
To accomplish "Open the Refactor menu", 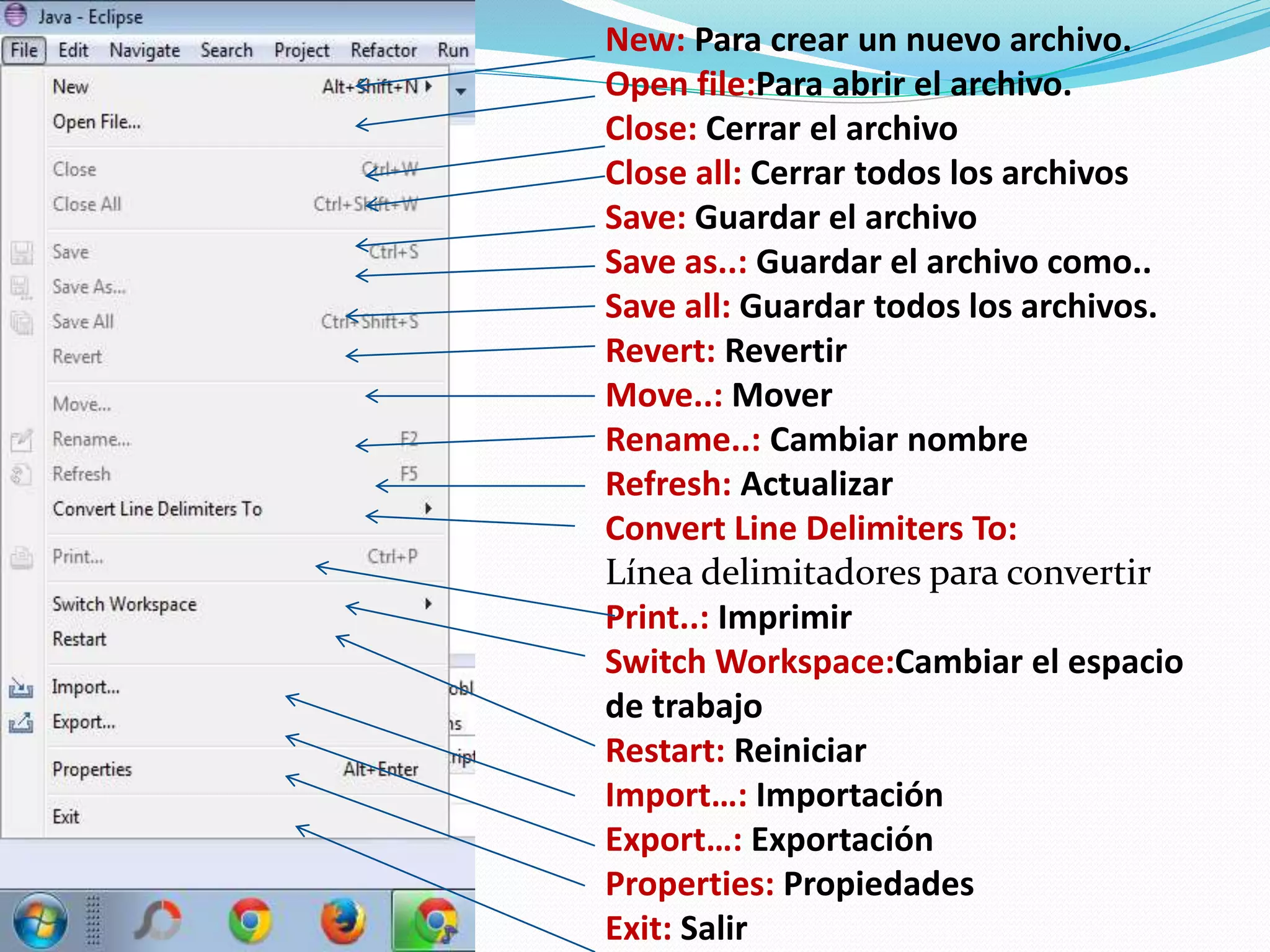I will click(x=384, y=50).
